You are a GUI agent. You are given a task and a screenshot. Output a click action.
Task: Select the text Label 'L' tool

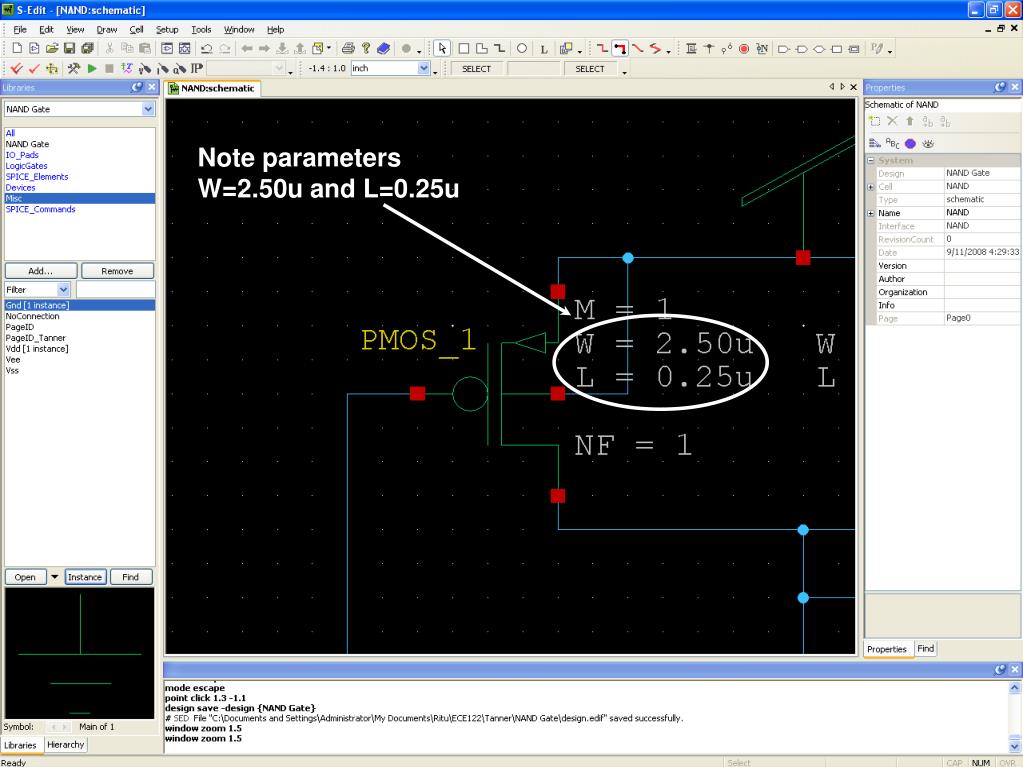click(x=543, y=49)
